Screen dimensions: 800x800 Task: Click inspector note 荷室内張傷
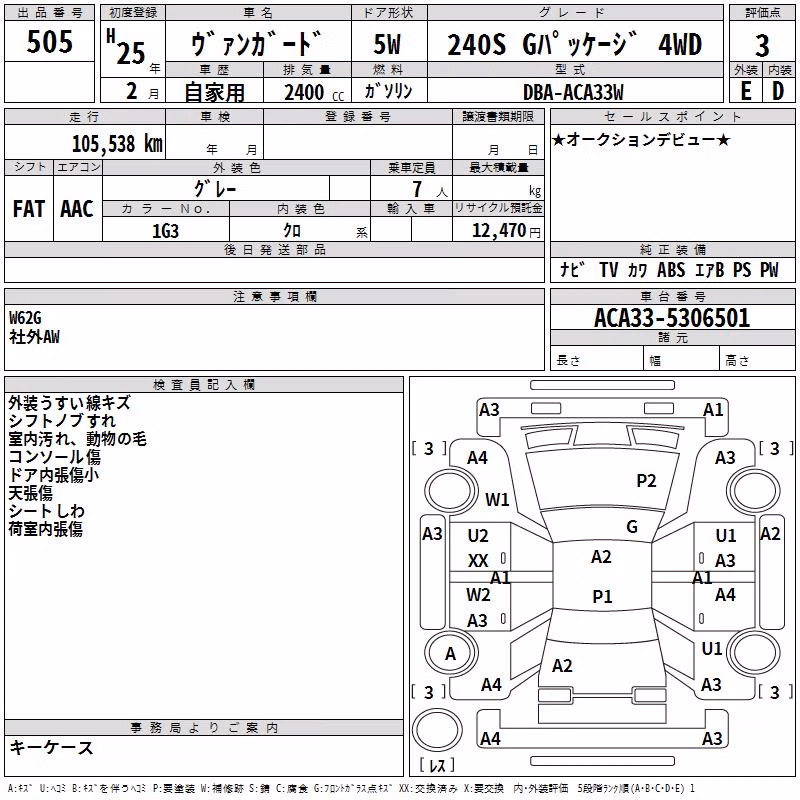45,529
